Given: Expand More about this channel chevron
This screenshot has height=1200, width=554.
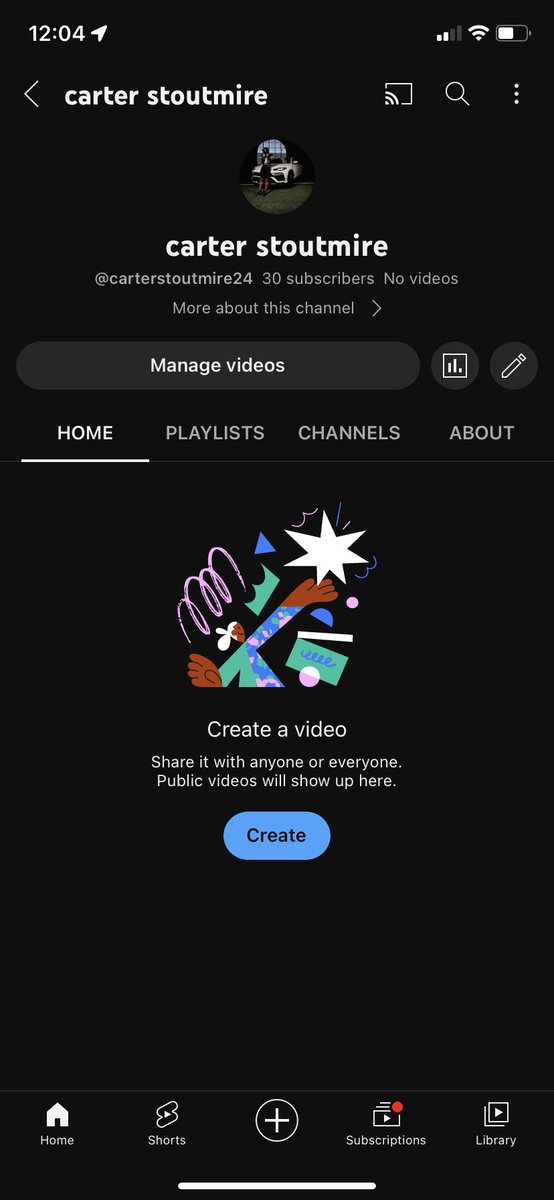Looking at the screenshot, I should point(377,309).
